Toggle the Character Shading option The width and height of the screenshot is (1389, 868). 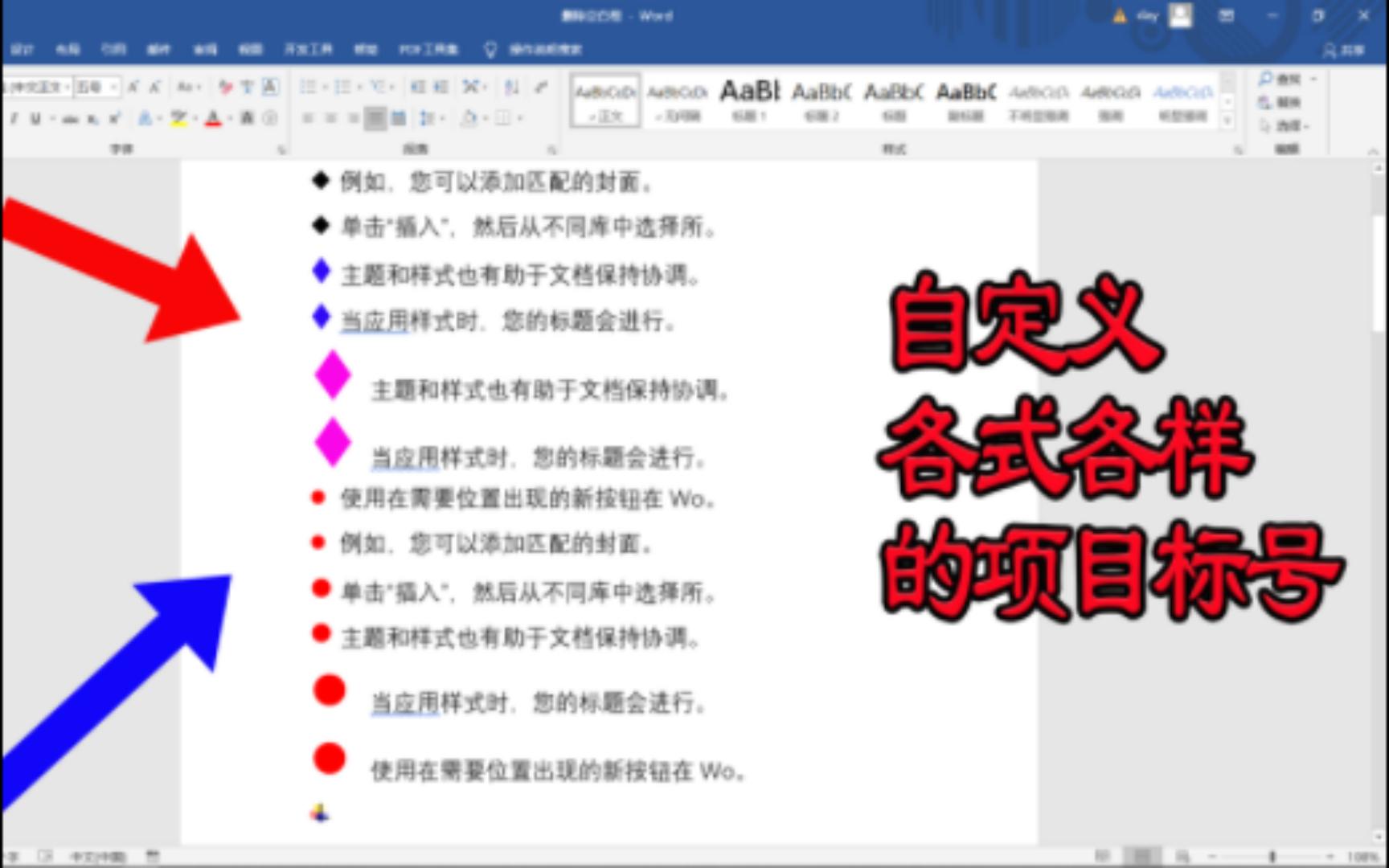tap(248, 119)
